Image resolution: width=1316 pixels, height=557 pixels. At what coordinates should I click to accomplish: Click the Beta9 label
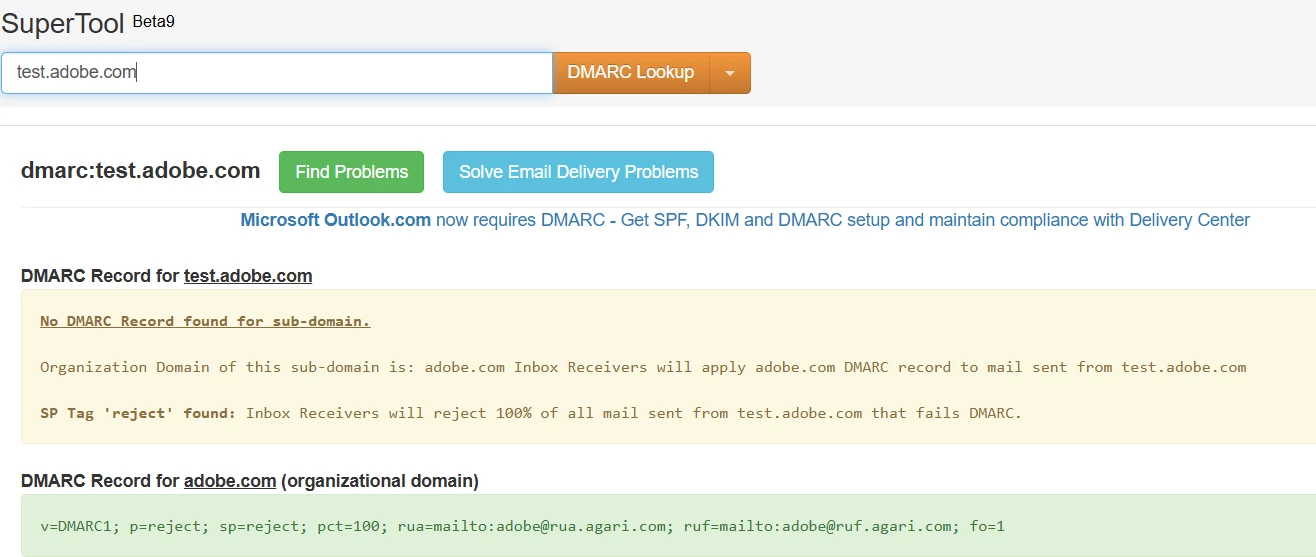pyautogui.click(x=153, y=20)
